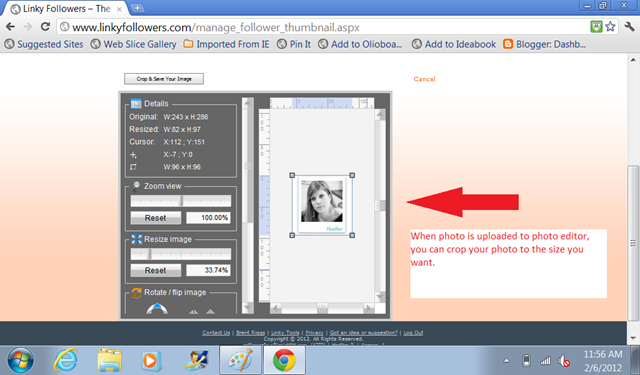Image resolution: width=640 pixels, height=375 pixels.
Task: Click the browser page scrollbar down arrow
Action: tap(633, 338)
